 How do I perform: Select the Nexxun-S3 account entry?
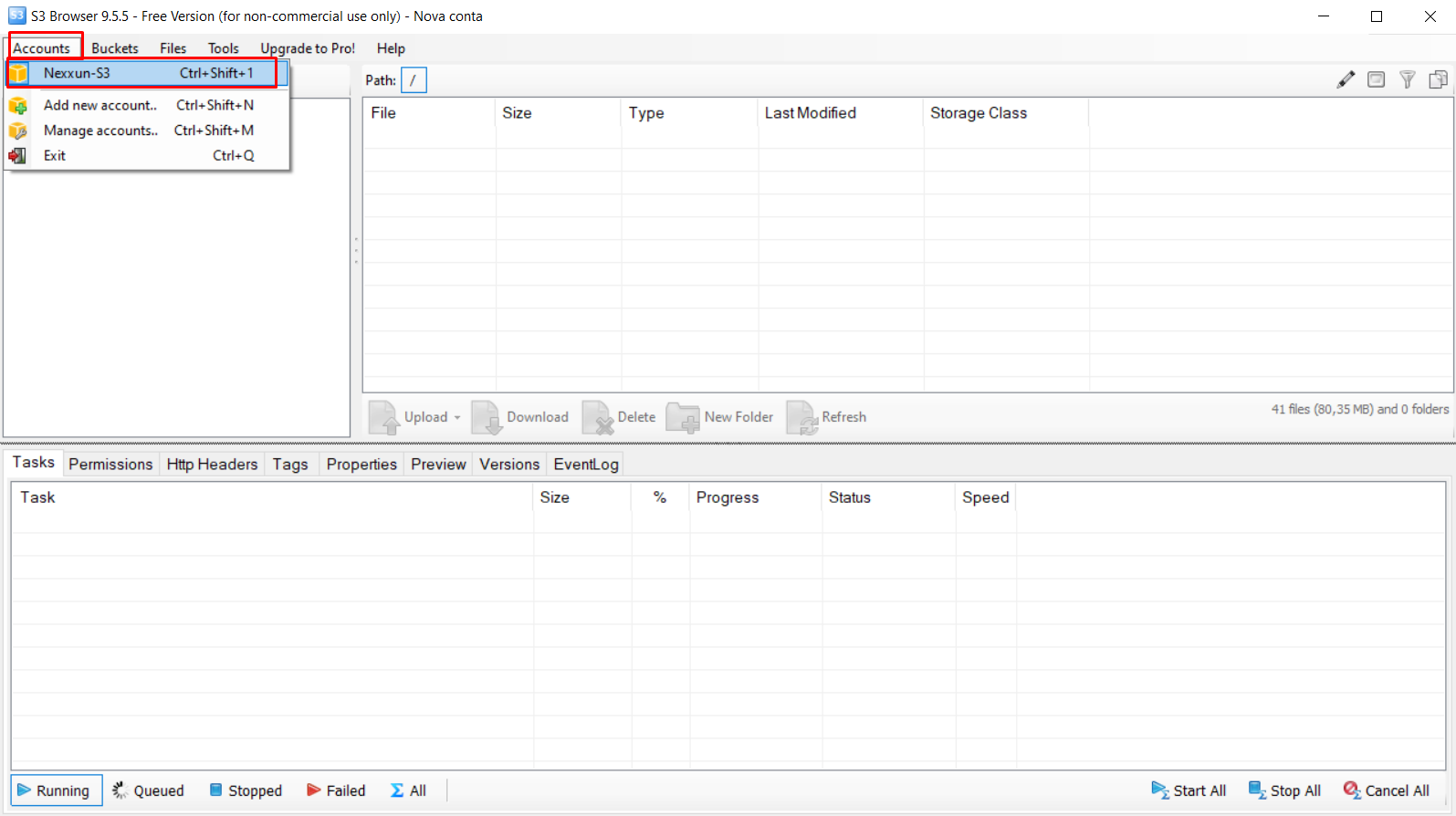tap(147, 73)
